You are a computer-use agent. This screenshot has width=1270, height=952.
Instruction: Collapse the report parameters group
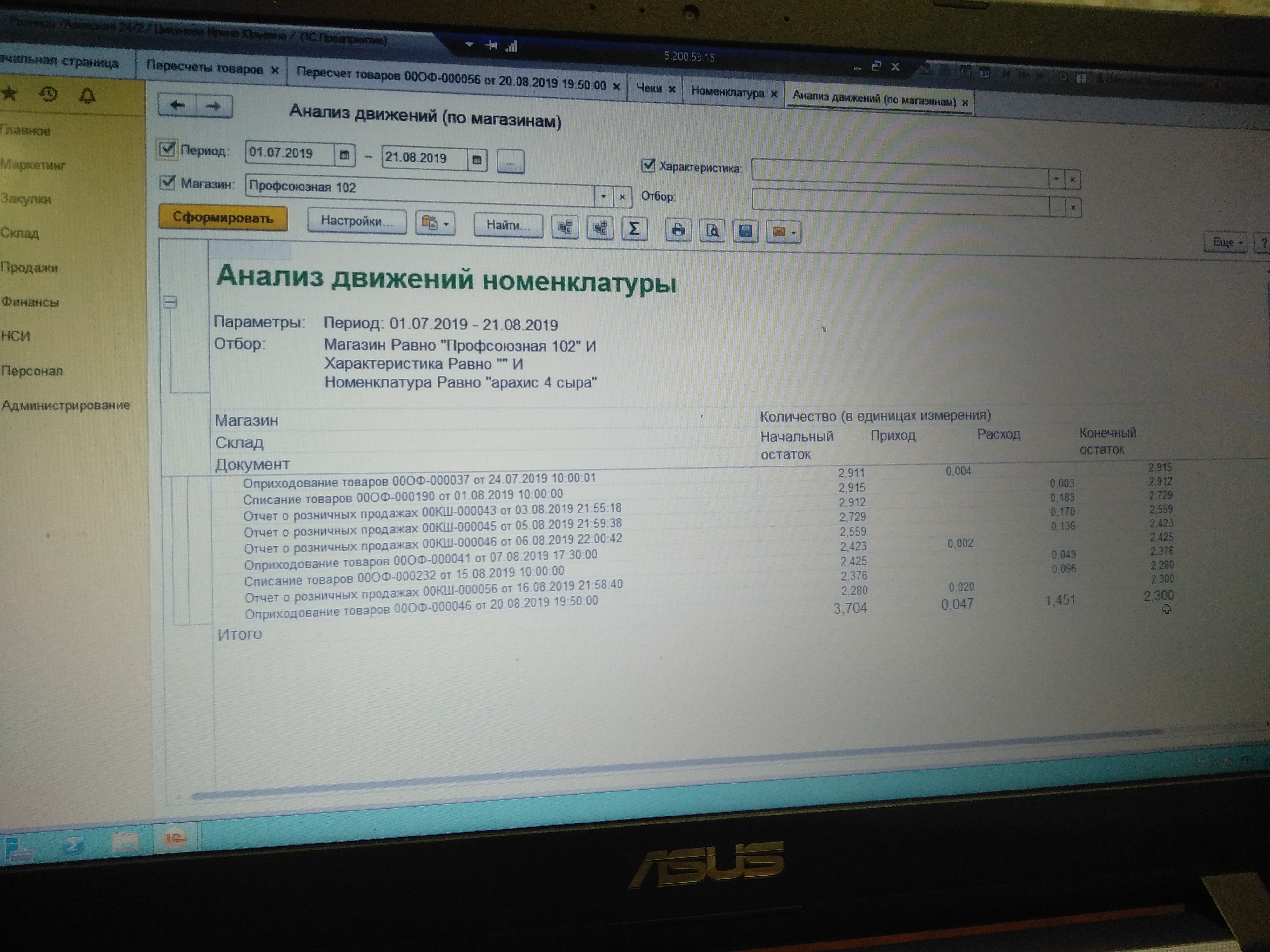point(170,302)
